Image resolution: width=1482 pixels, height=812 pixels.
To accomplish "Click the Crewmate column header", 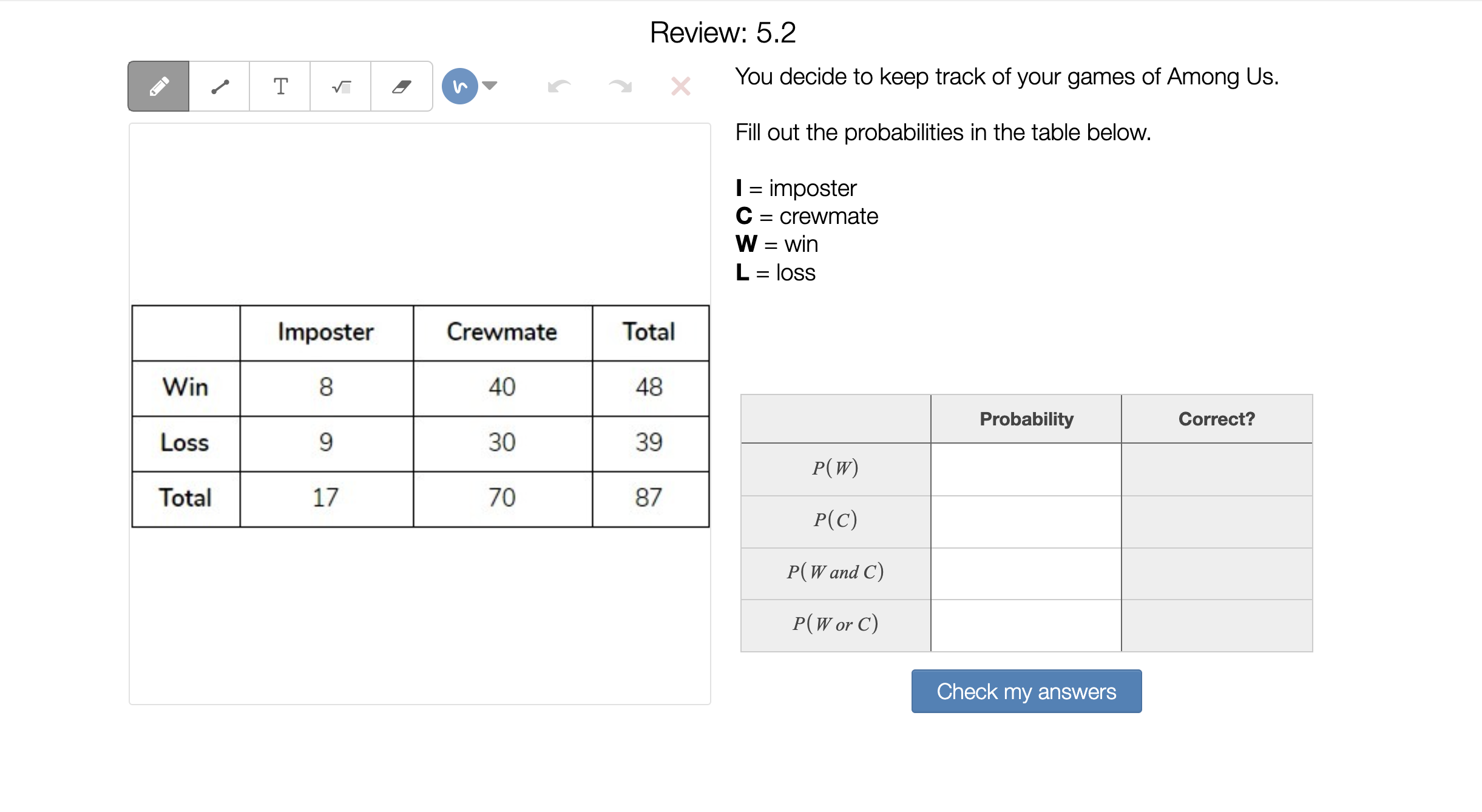I will 502,332.
